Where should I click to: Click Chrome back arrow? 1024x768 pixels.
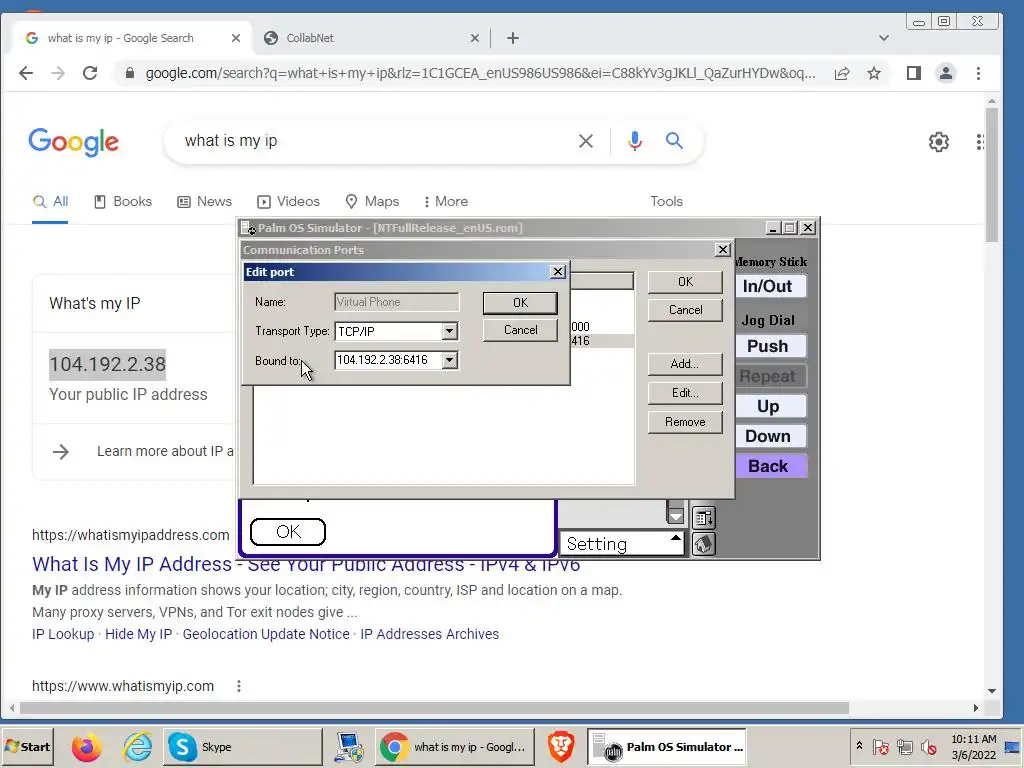click(x=25, y=73)
